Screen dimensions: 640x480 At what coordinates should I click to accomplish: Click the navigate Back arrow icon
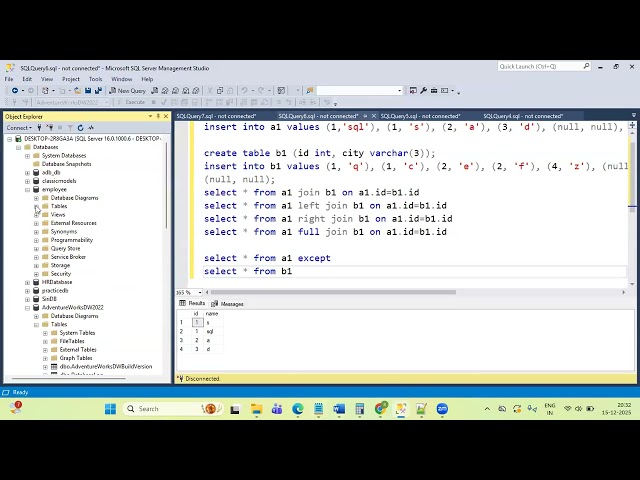coord(15,91)
